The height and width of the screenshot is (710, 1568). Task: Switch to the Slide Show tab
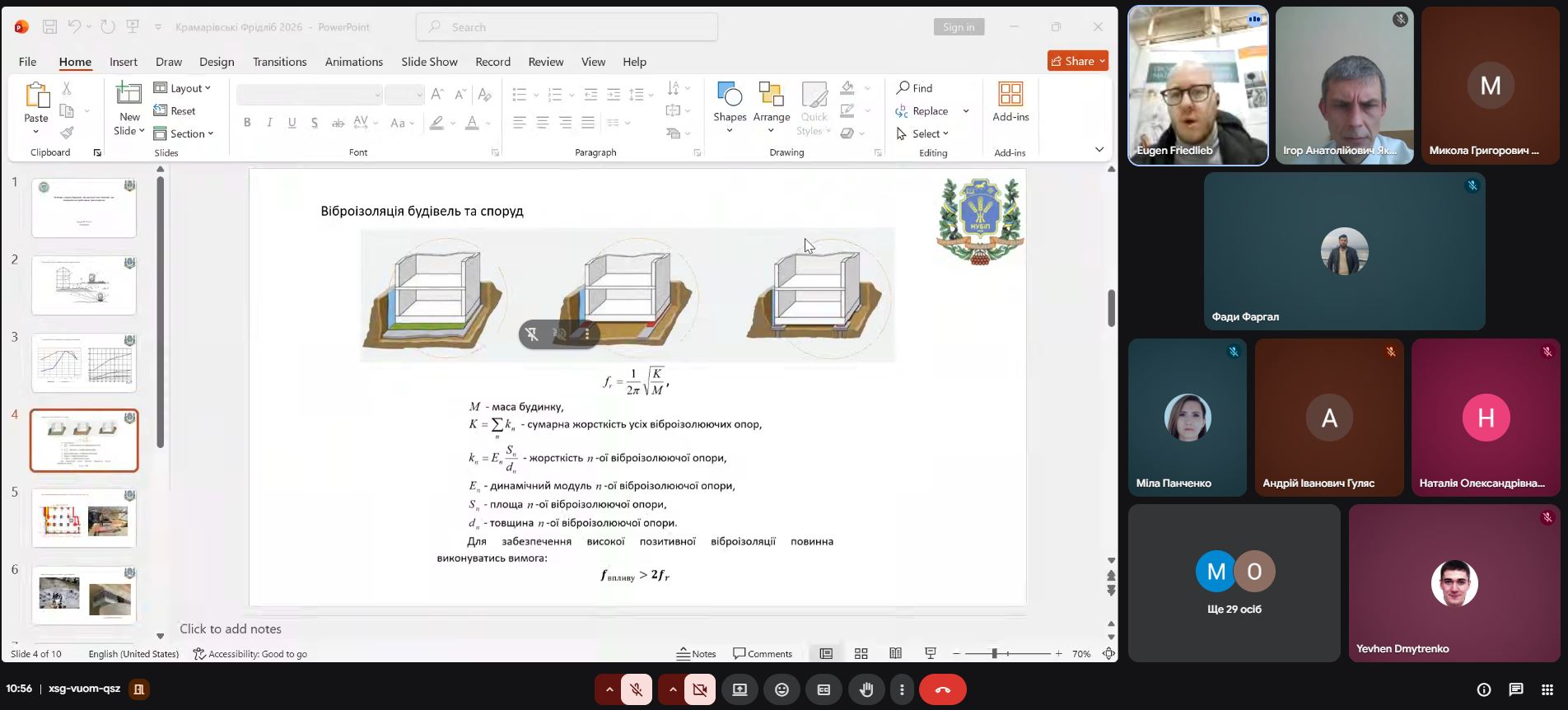429,62
